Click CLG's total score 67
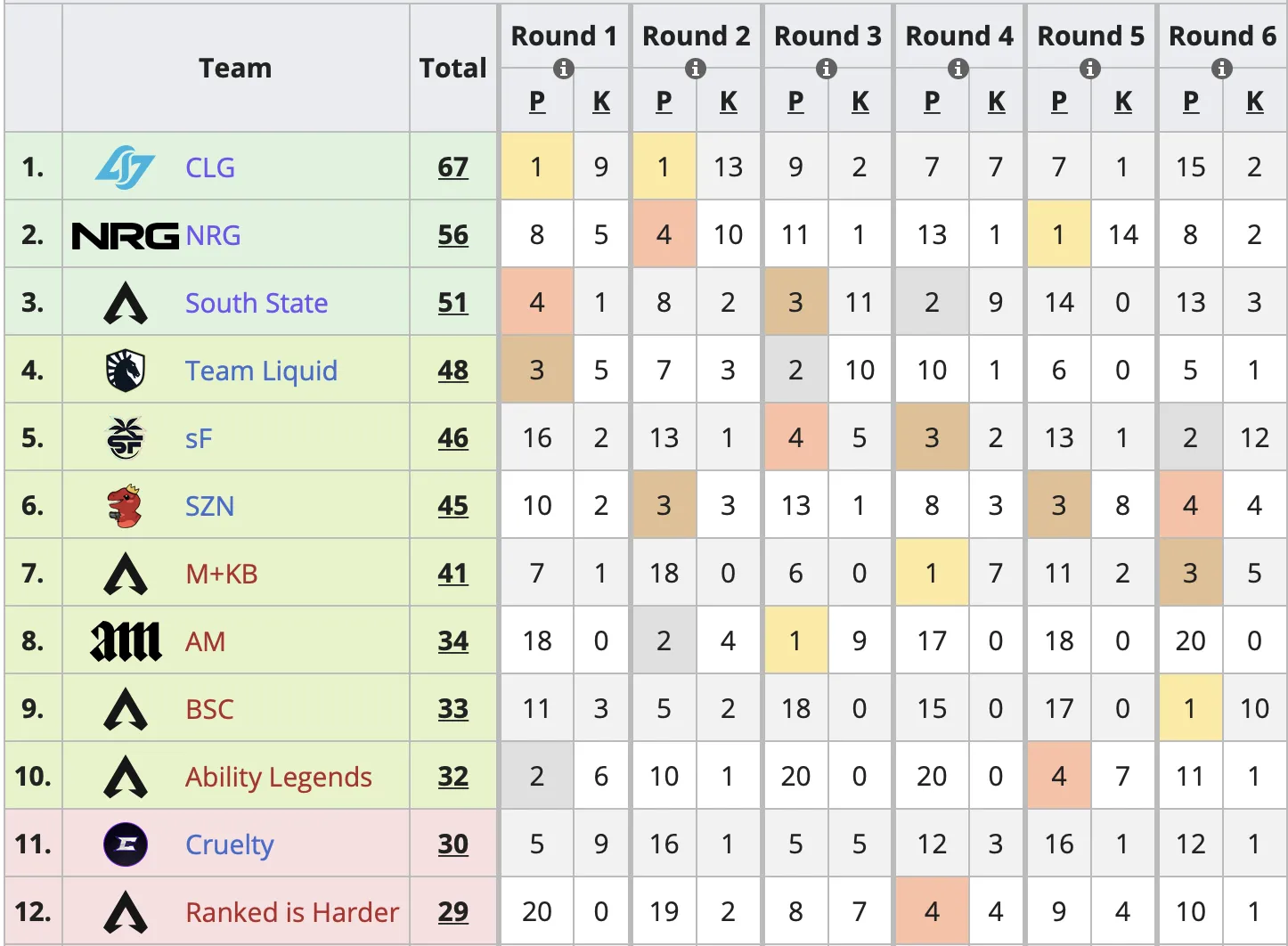Screen dimensions: 1288x946 tap(452, 167)
